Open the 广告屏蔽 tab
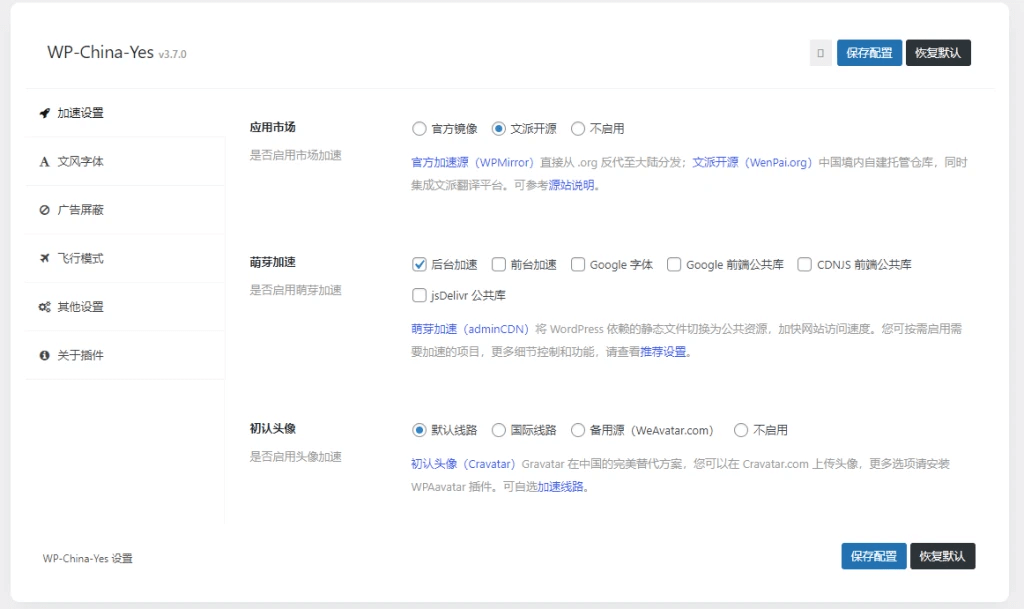The height and width of the screenshot is (609, 1024). (x=125, y=210)
